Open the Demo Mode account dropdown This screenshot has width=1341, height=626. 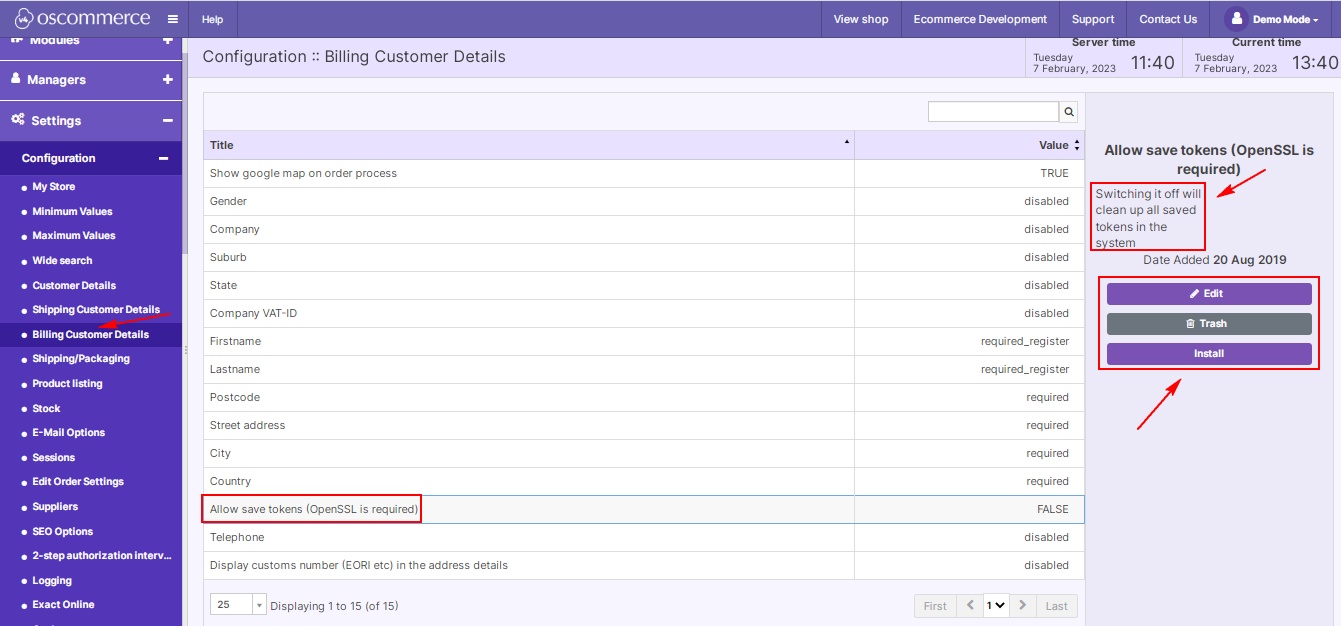1285,19
